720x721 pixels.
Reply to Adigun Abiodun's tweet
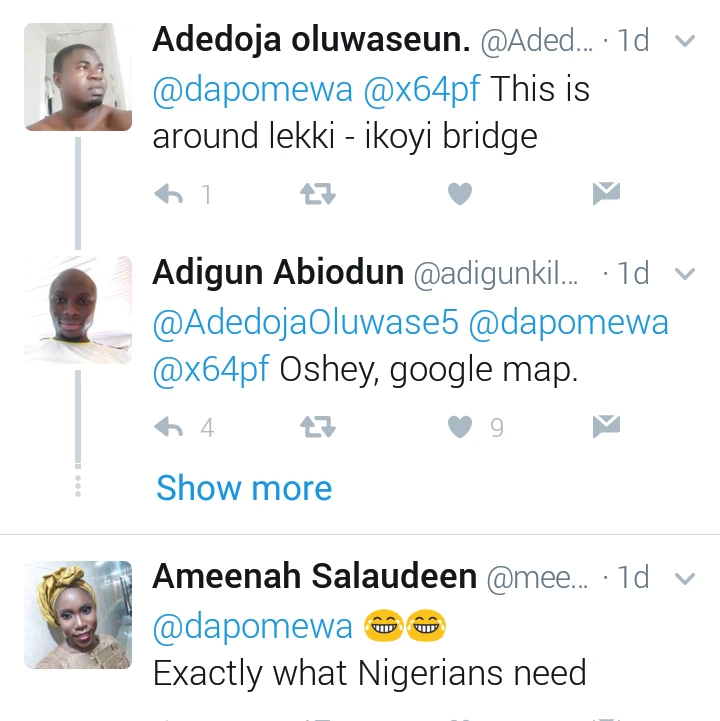pyautogui.click(x=170, y=428)
